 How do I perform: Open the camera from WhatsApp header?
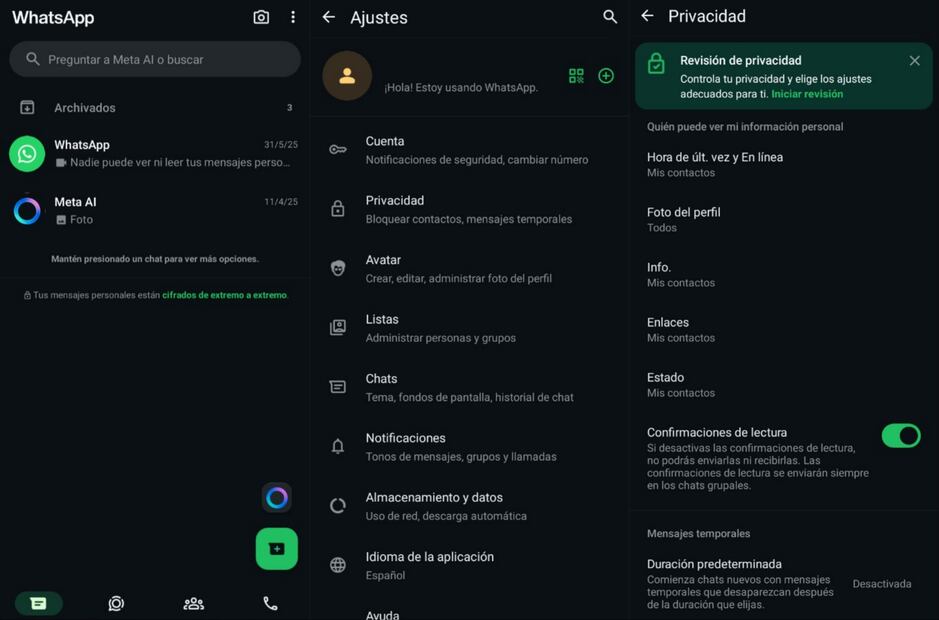[261, 17]
